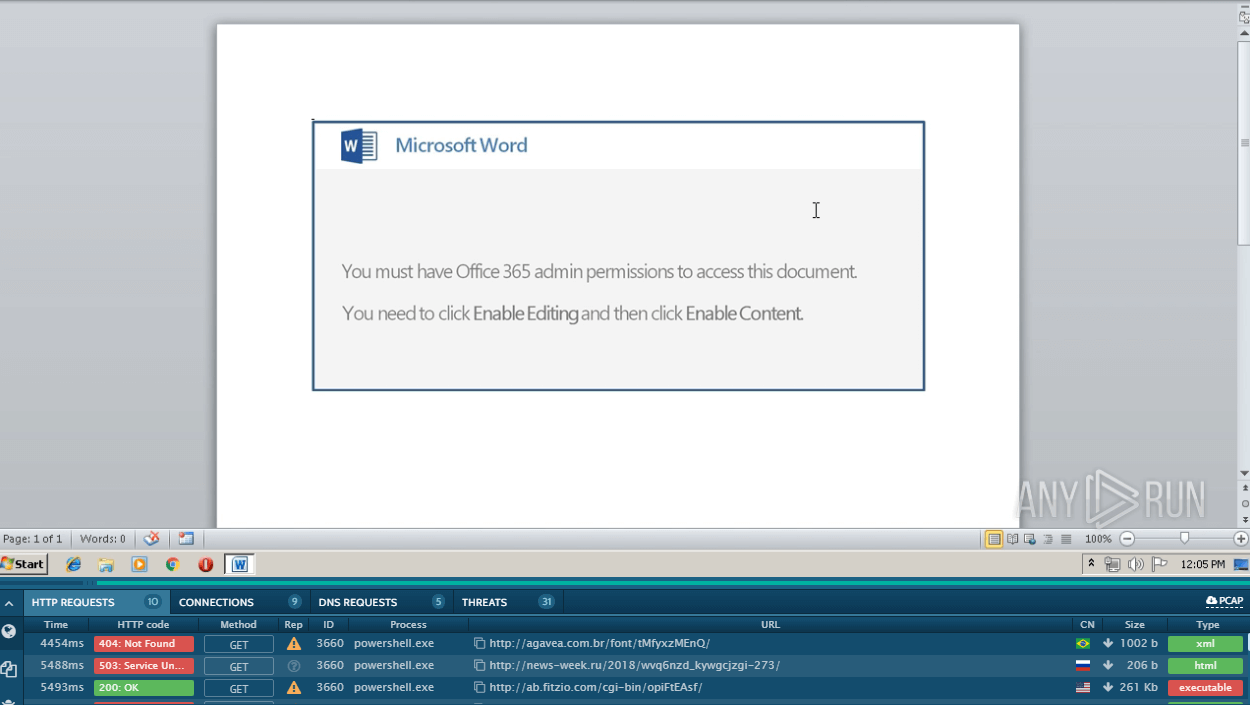Click the zoom slider handle
The width and height of the screenshot is (1250, 705).
1184,539
